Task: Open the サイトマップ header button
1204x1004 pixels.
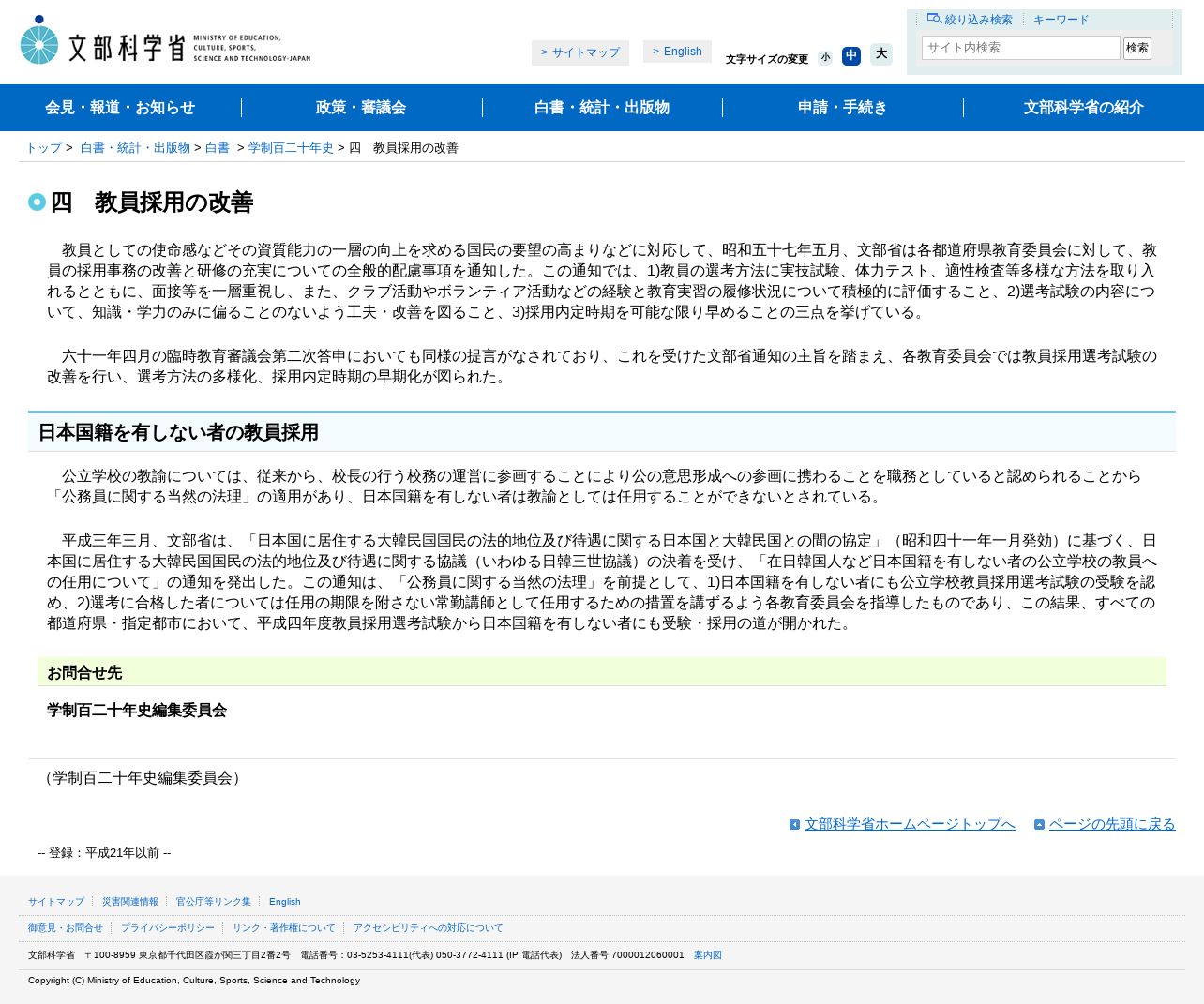Action: point(580,52)
